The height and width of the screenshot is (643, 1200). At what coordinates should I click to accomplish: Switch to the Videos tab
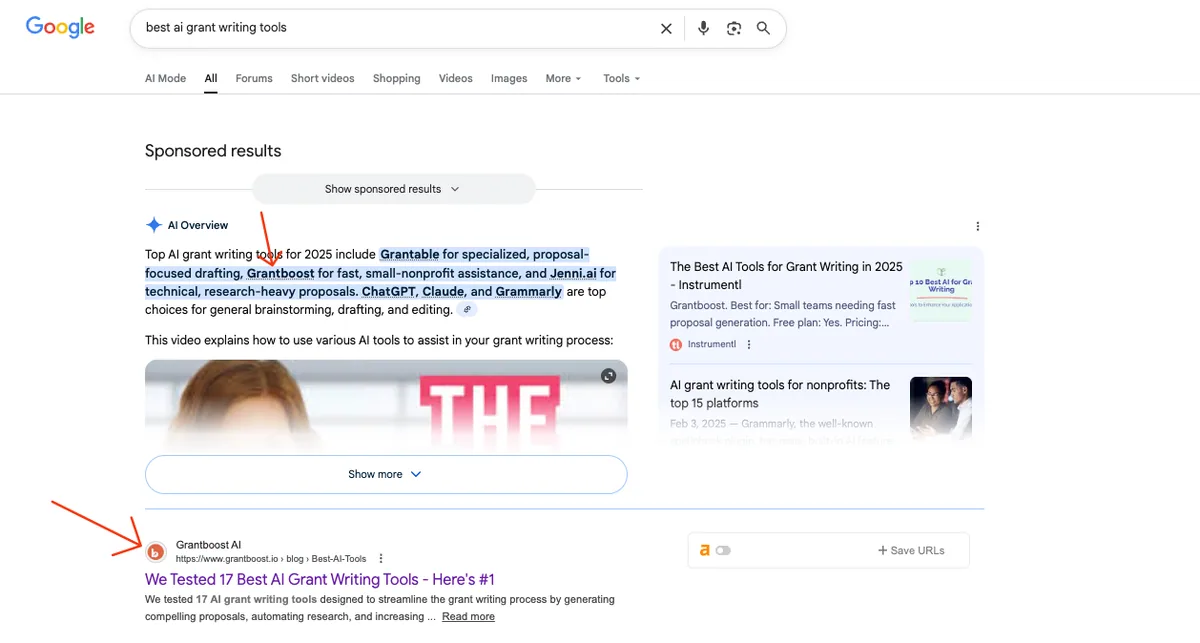pos(456,78)
